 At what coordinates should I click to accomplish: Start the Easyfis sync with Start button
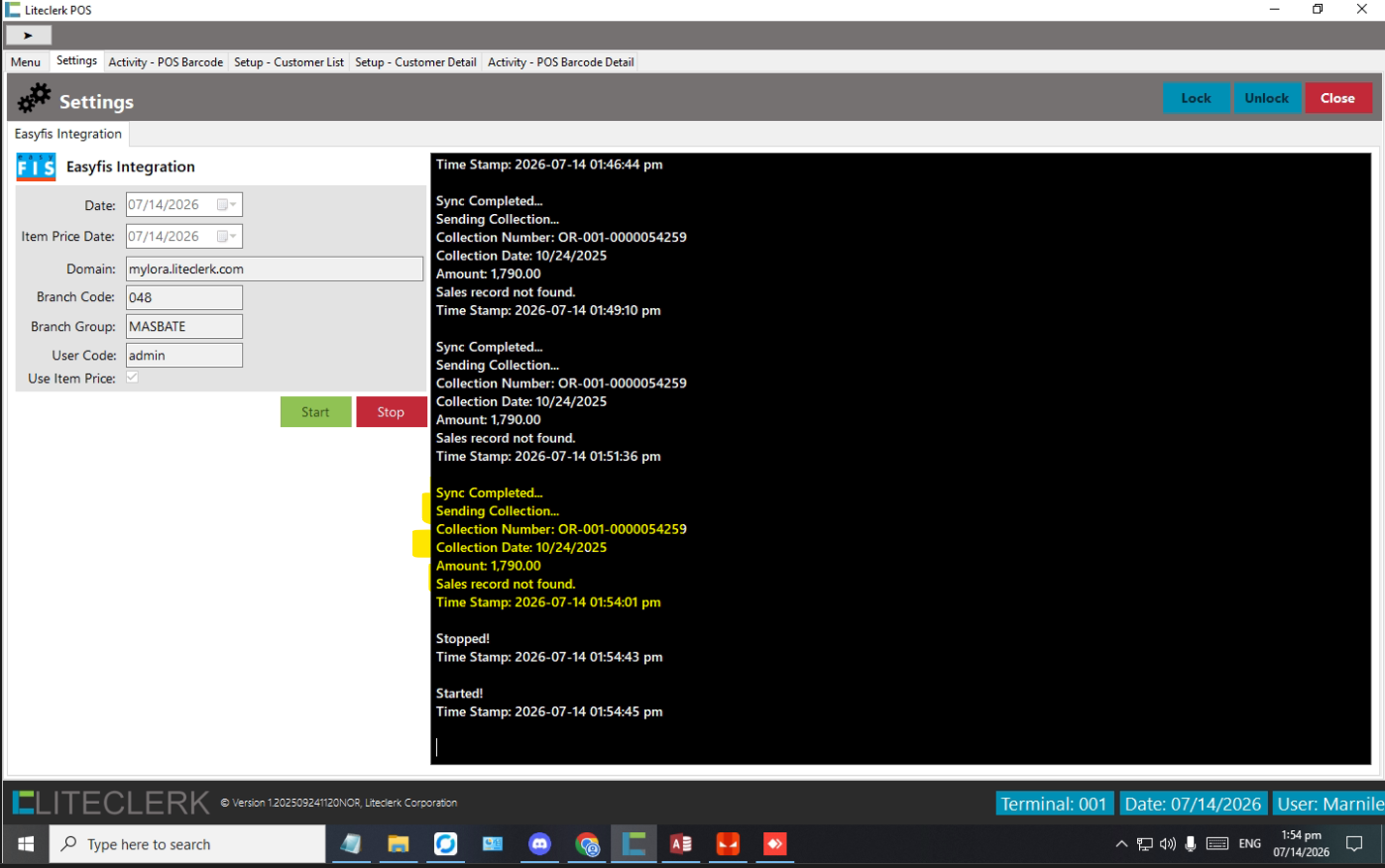coord(315,412)
